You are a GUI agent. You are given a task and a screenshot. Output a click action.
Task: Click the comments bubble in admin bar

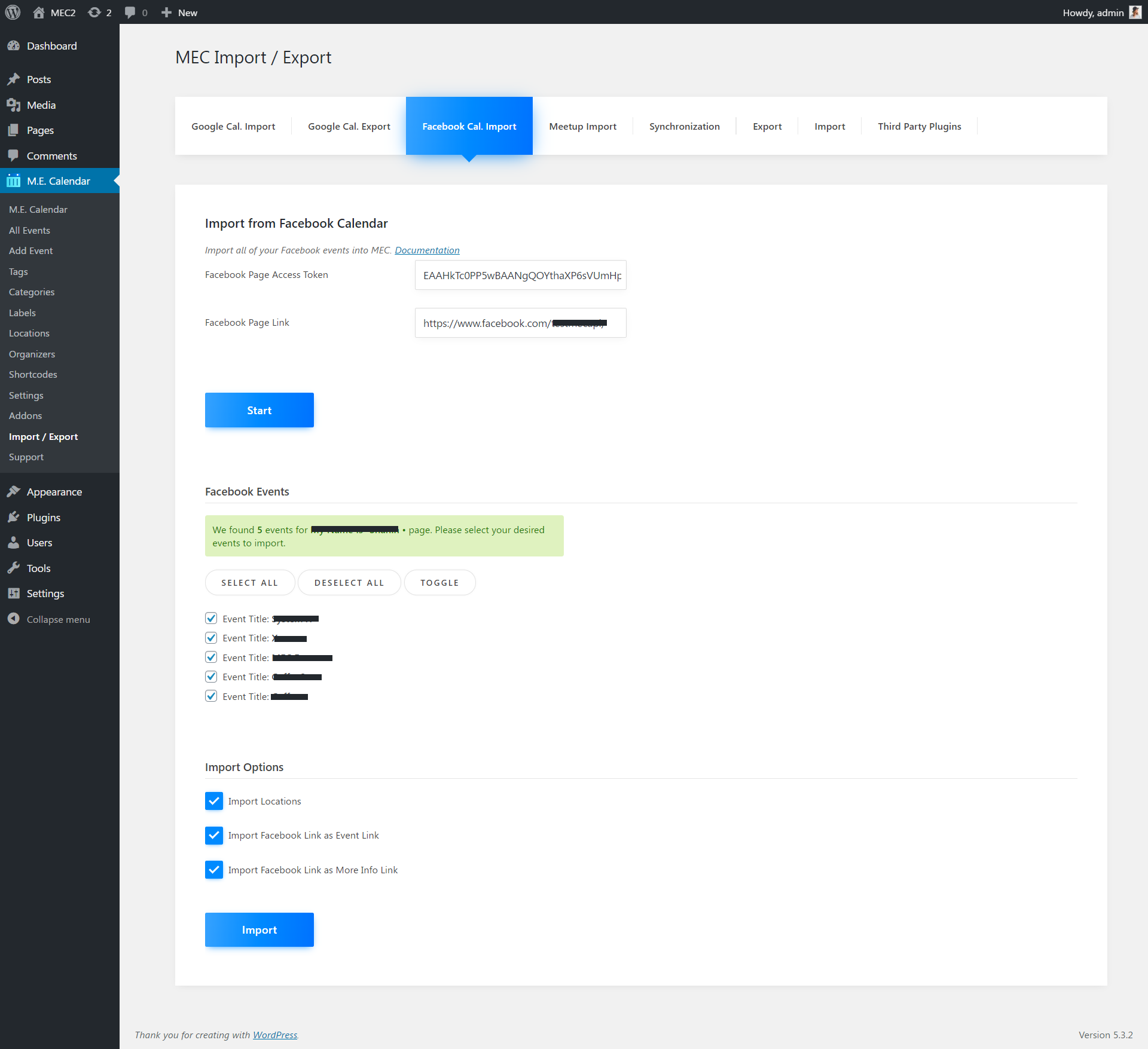click(x=130, y=13)
